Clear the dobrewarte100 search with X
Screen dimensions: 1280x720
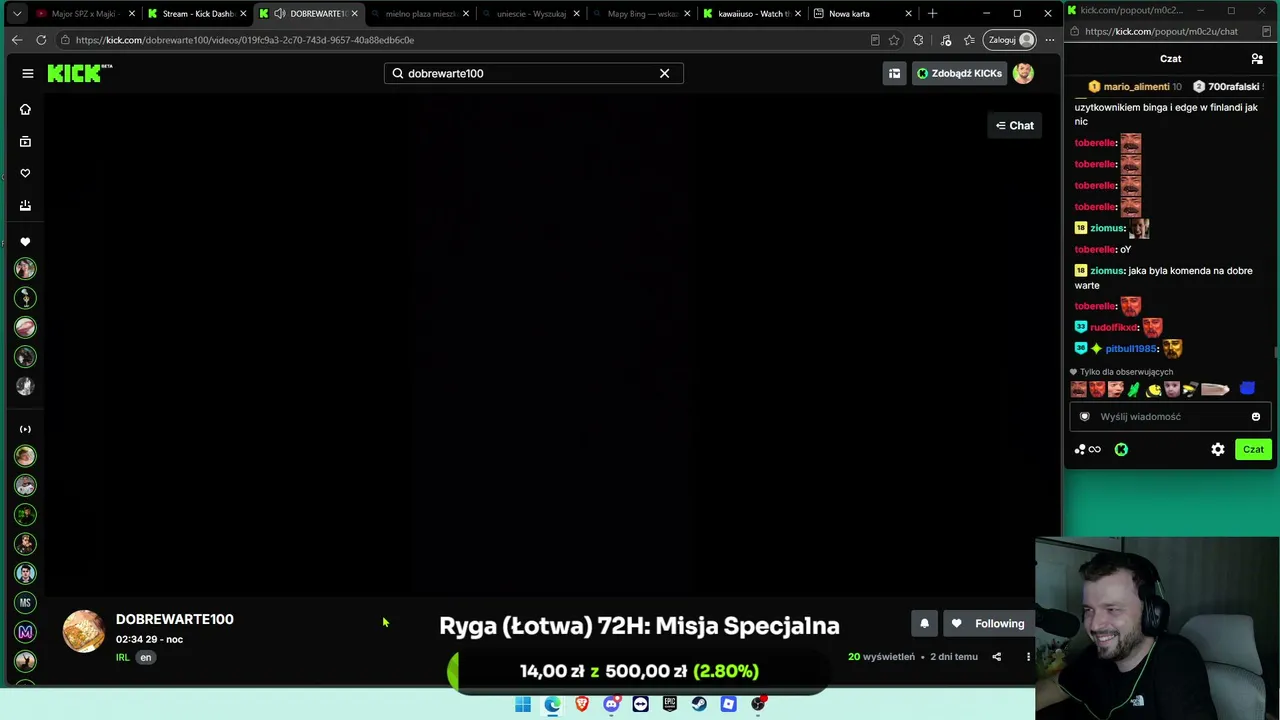tap(664, 73)
